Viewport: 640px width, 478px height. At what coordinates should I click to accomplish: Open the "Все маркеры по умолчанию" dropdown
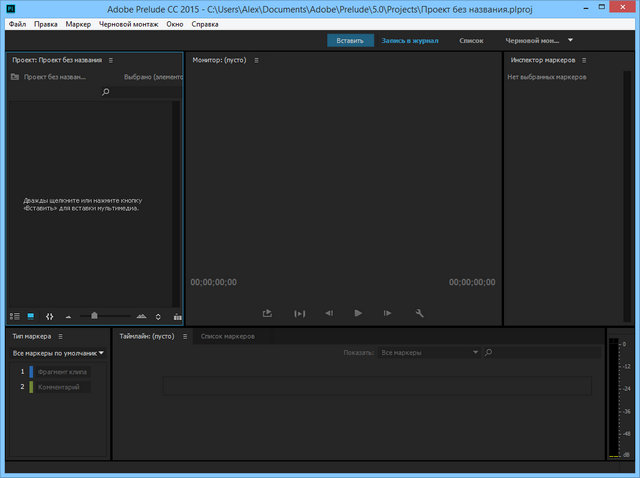[58, 353]
